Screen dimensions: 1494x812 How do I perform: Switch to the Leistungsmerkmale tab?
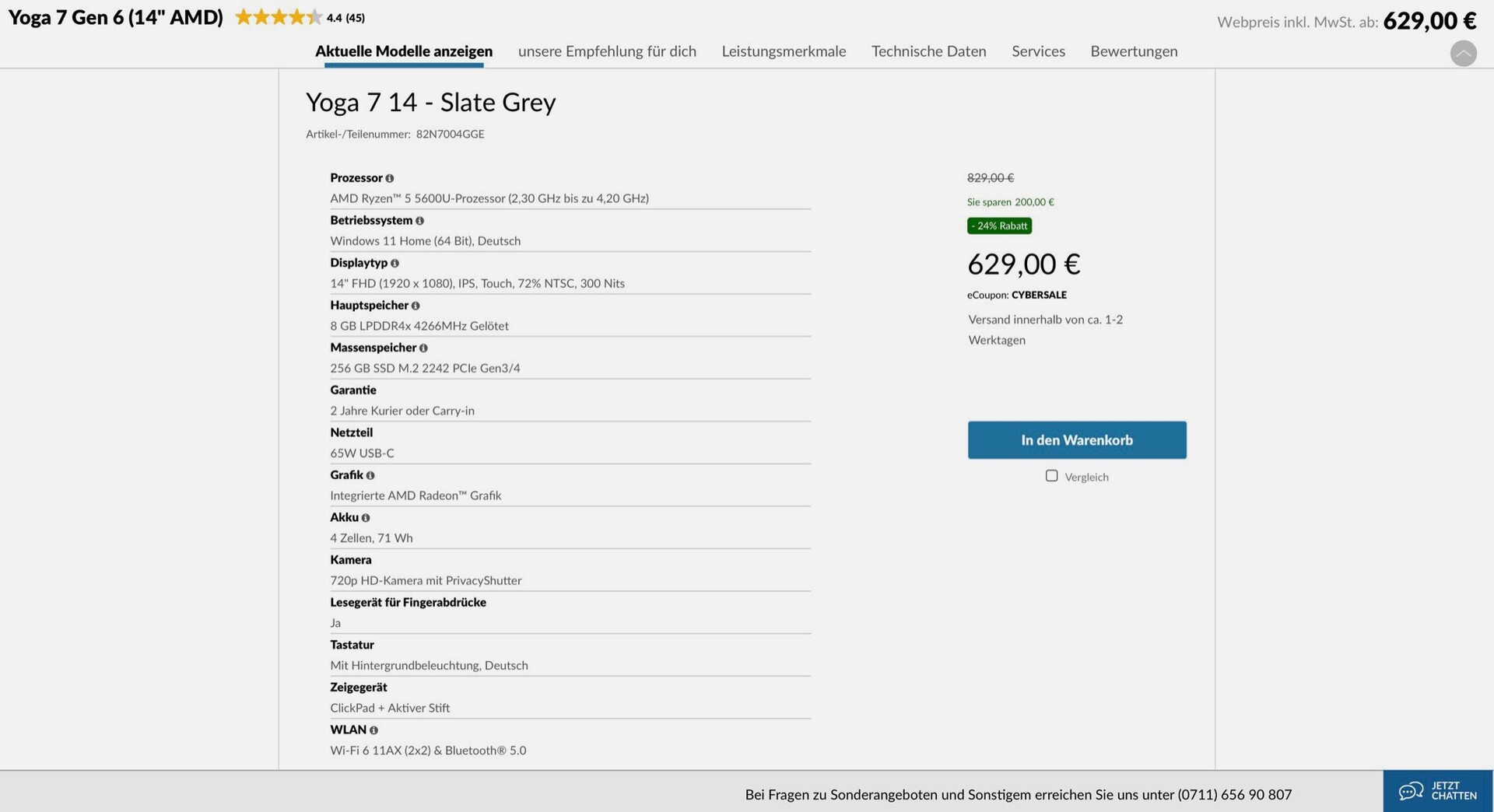[x=784, y=51]
